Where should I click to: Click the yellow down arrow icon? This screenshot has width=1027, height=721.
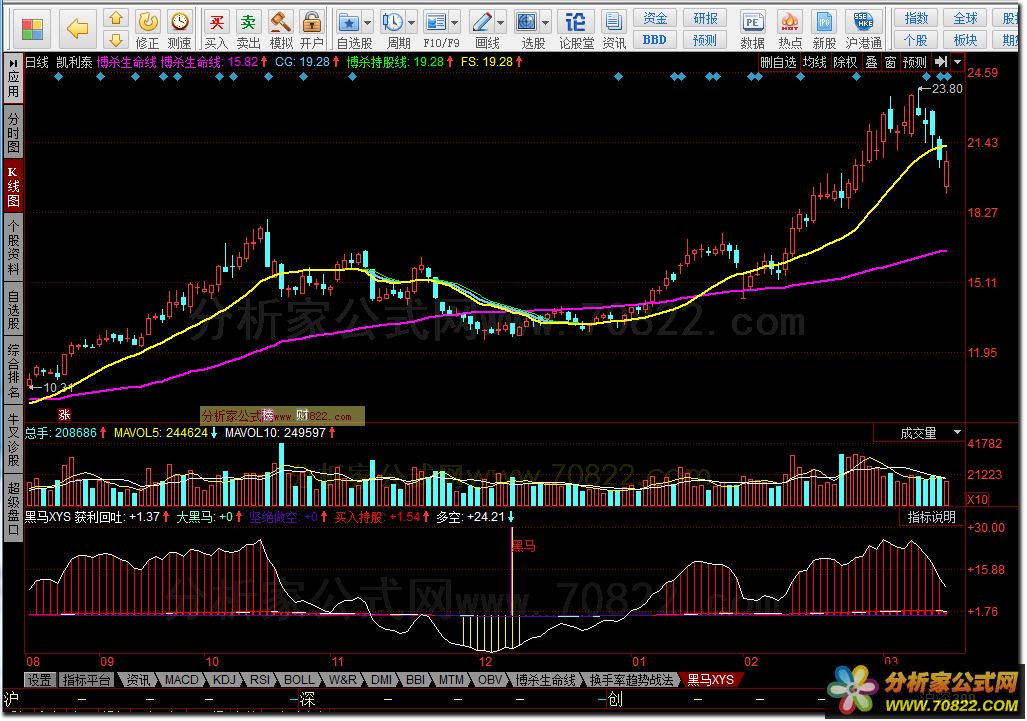coord(116,40)
